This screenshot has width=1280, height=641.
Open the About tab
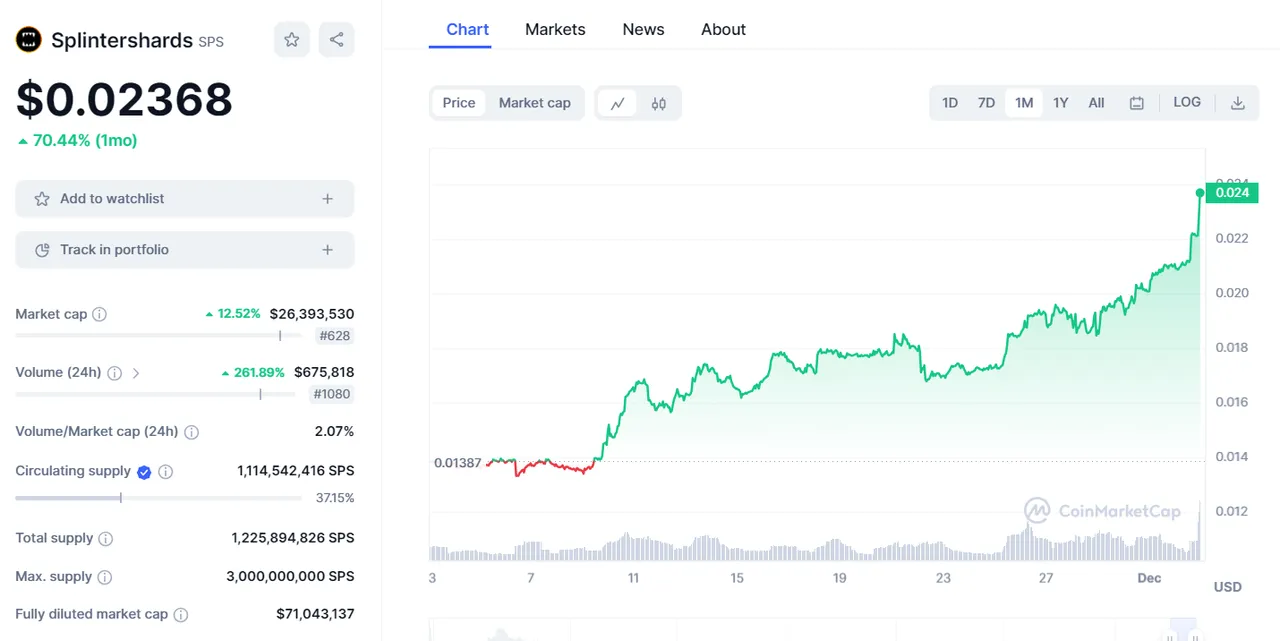723,29
